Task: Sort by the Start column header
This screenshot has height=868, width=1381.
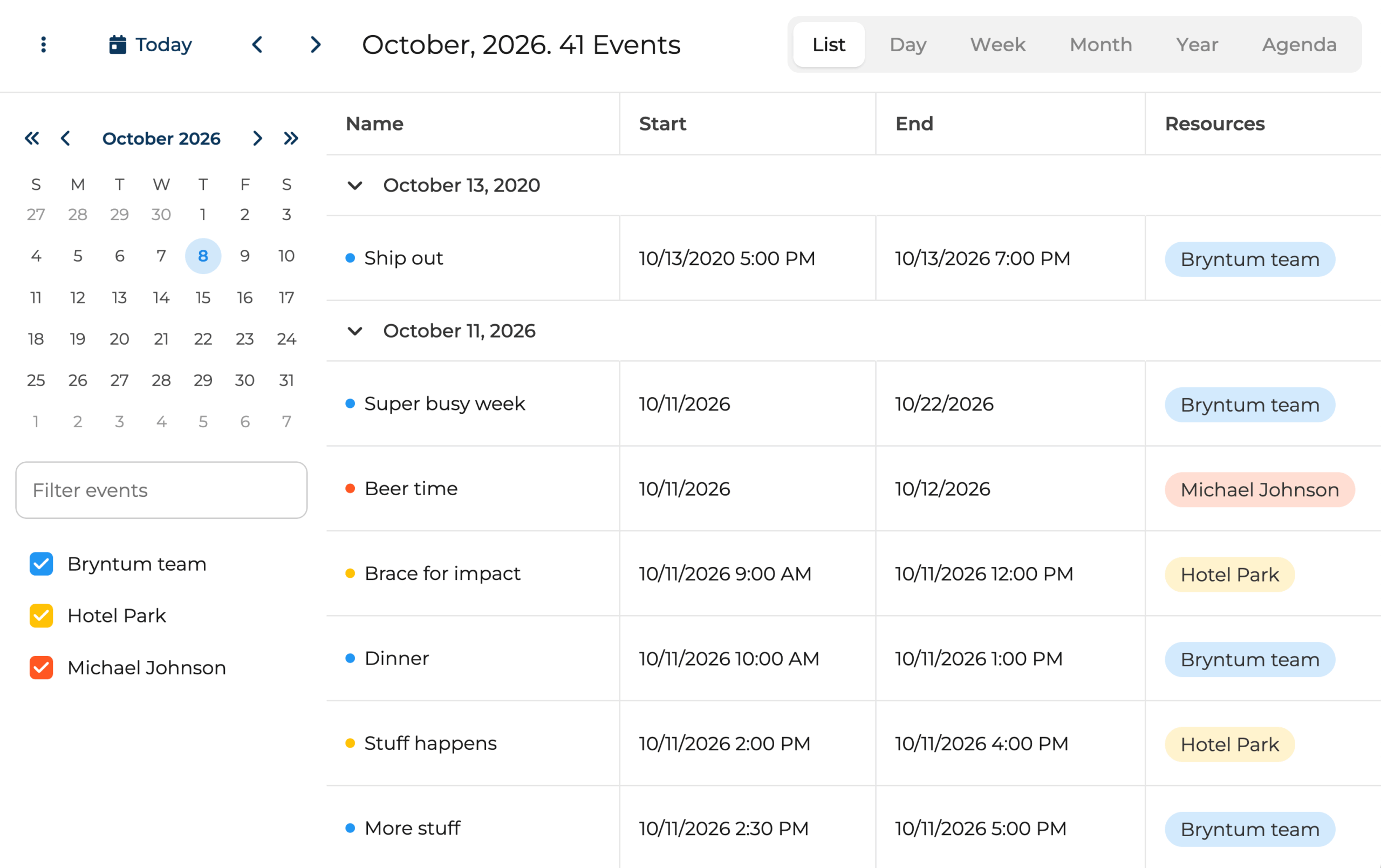Action: (x=662, y=124)
